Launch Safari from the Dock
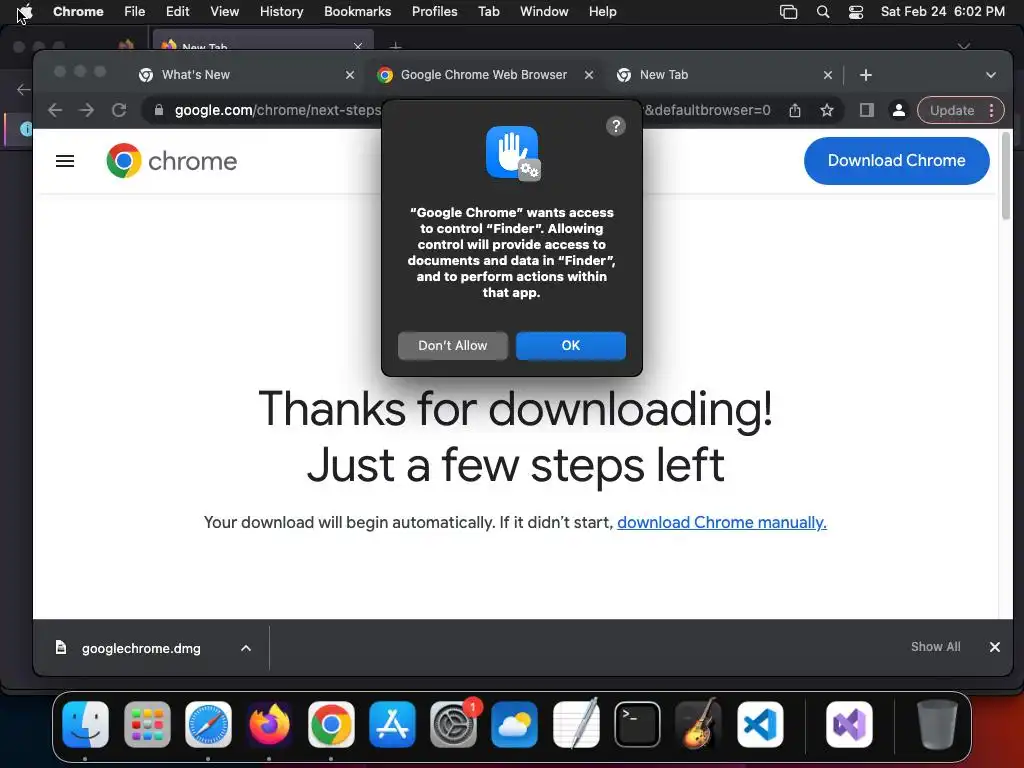The image size is (1024, 768). 208,724
